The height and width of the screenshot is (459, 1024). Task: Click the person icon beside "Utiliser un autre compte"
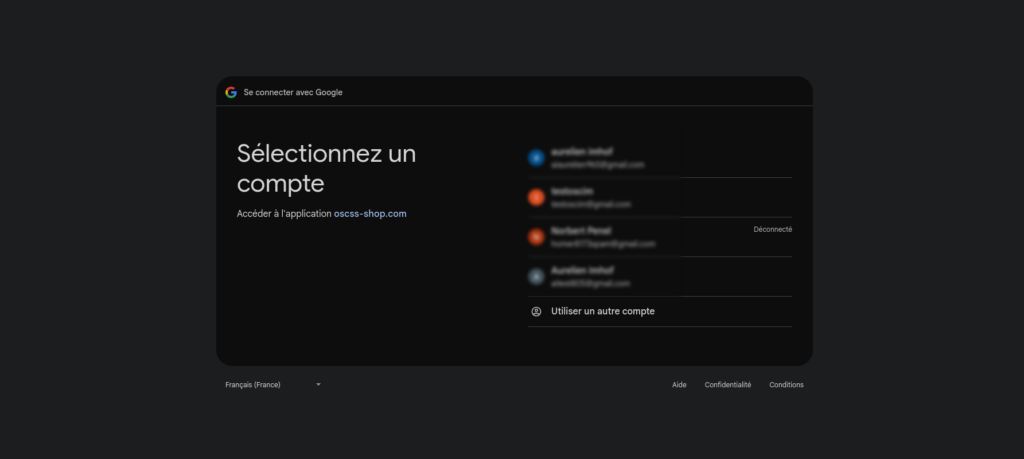pyautogui.click(x=536, y=311)
